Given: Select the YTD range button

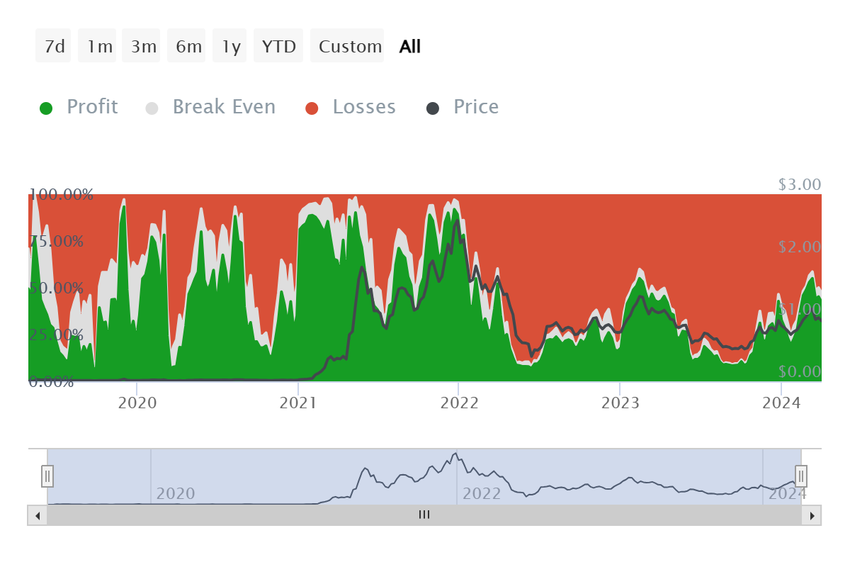Looking at the screenshot, I should pyautogui.click(x=278, y=46).
